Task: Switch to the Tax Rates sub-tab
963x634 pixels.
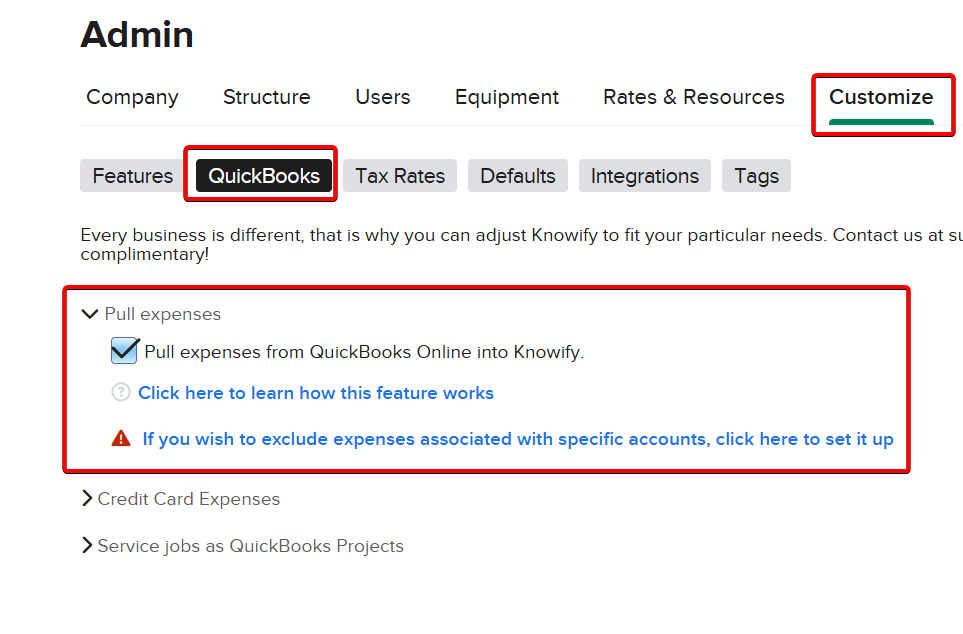Action: pos(400,176)
